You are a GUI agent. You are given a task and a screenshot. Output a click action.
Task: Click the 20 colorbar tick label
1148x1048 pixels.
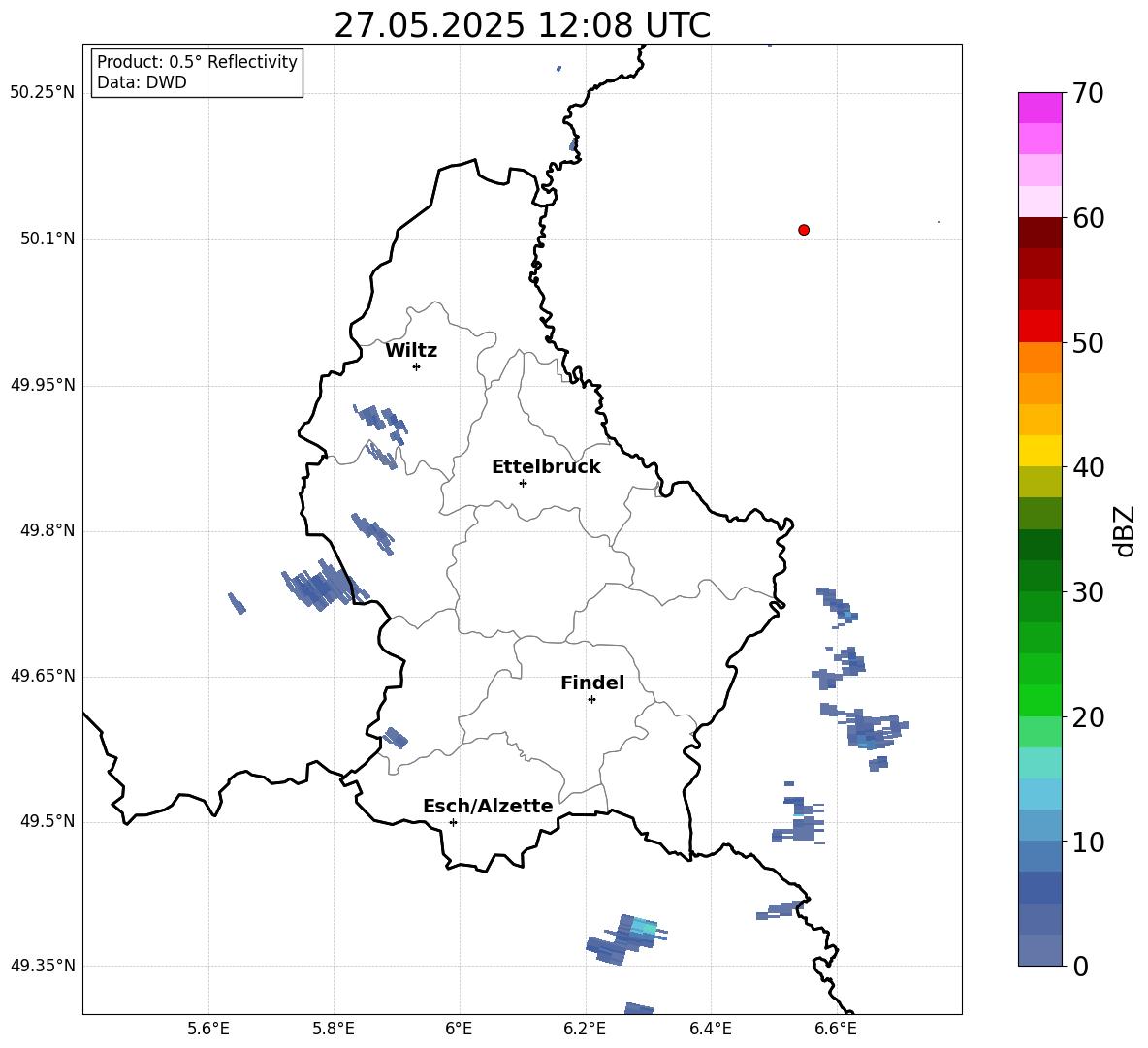[x=1088, y=717]
